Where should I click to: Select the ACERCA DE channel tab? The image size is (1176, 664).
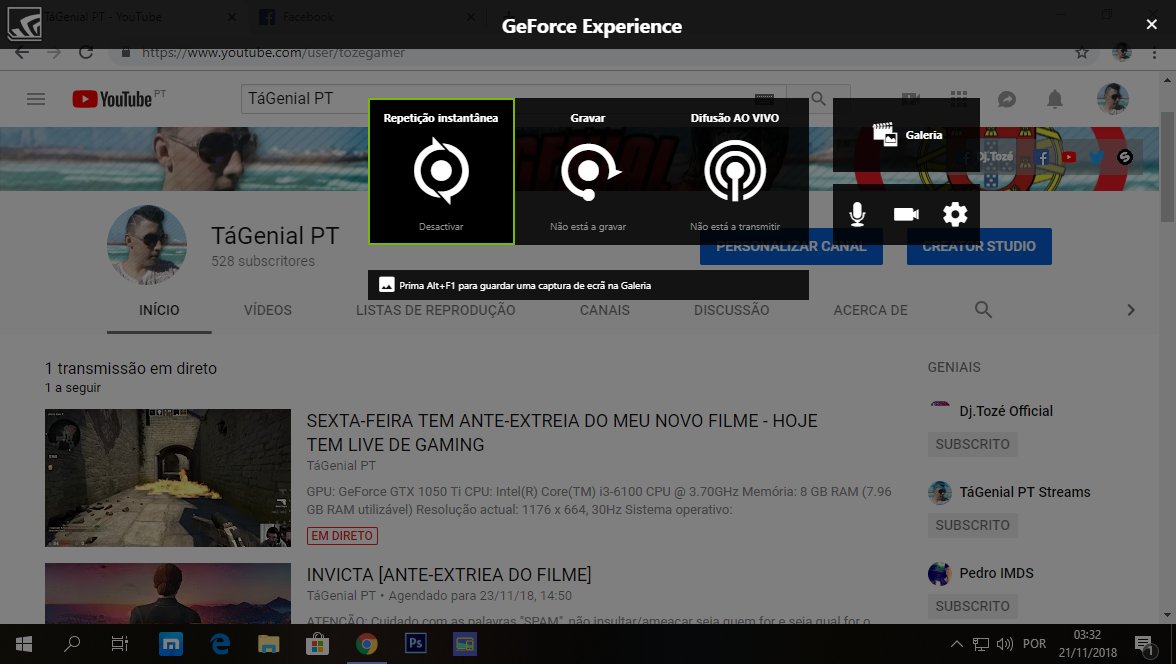click(870, 310)
